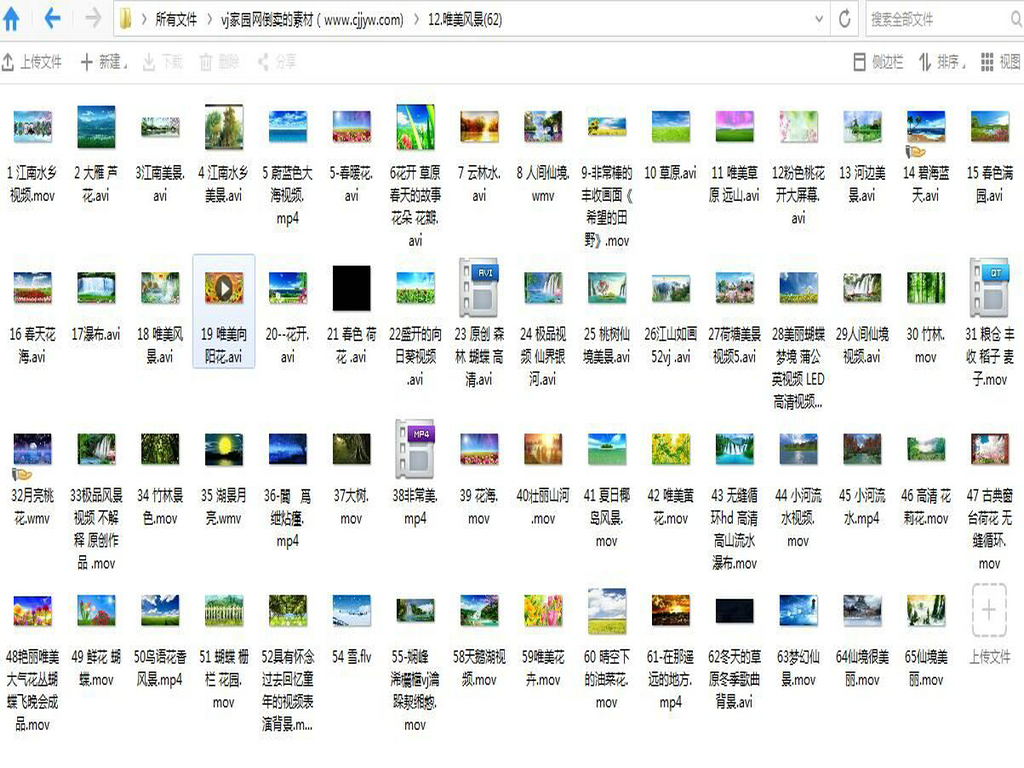Click the 搜索全部文件 search box
This screenshot has height=768, width=1024.
(935, 18)
